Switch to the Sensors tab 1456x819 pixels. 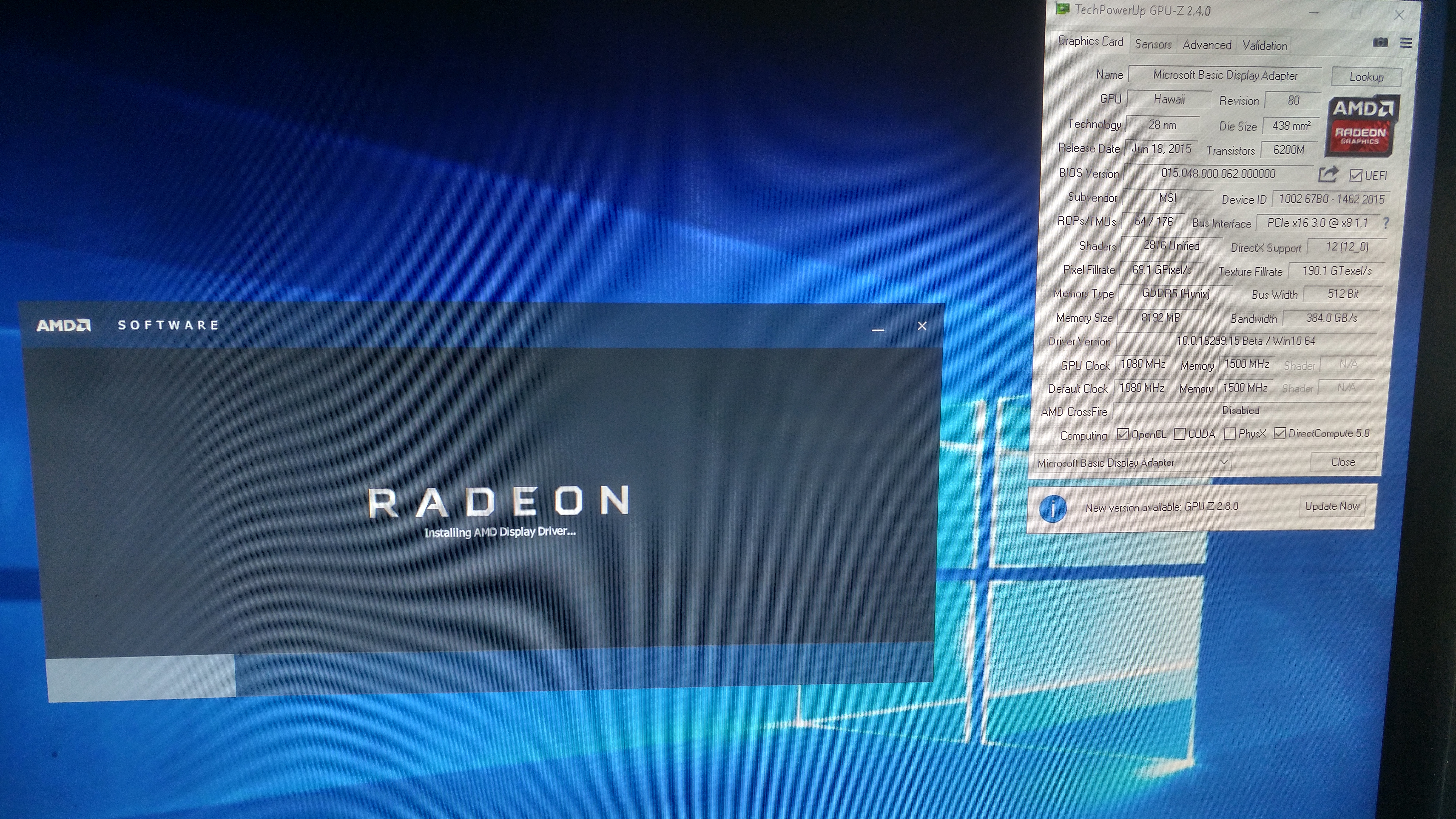pyautogui.click(x=1153, y=44)
